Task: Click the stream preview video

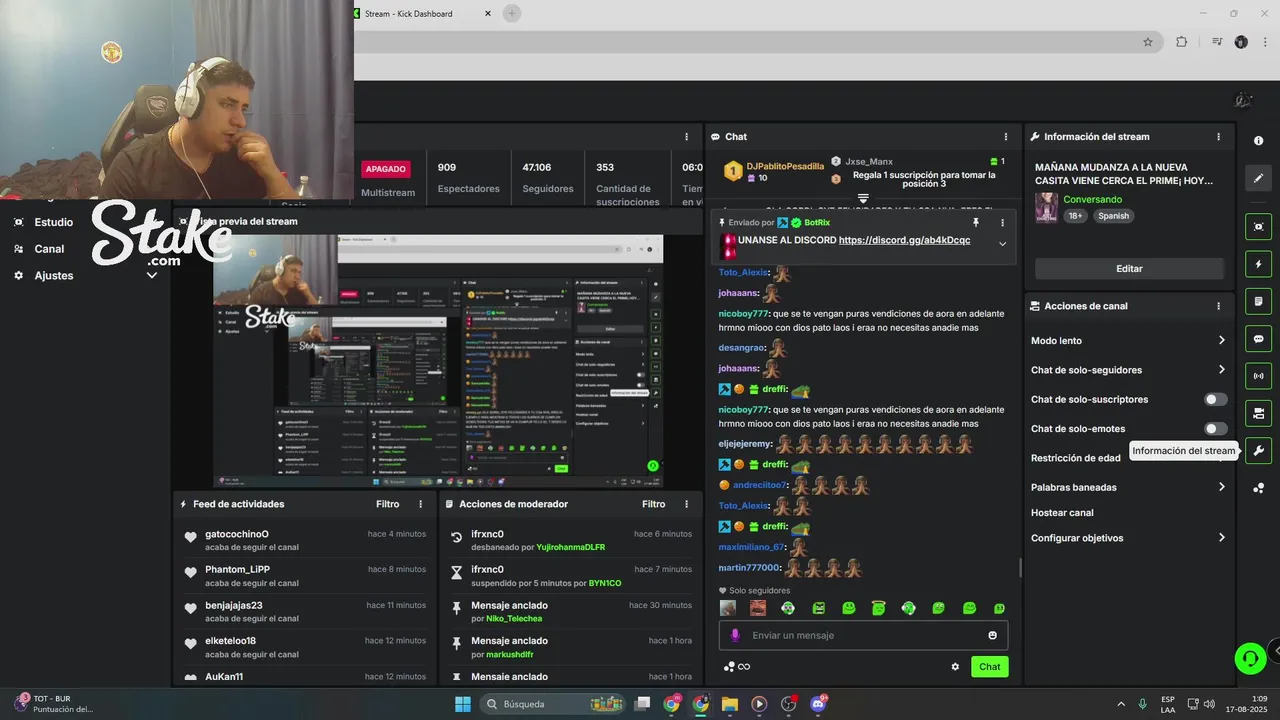Action: pos(438,361)
